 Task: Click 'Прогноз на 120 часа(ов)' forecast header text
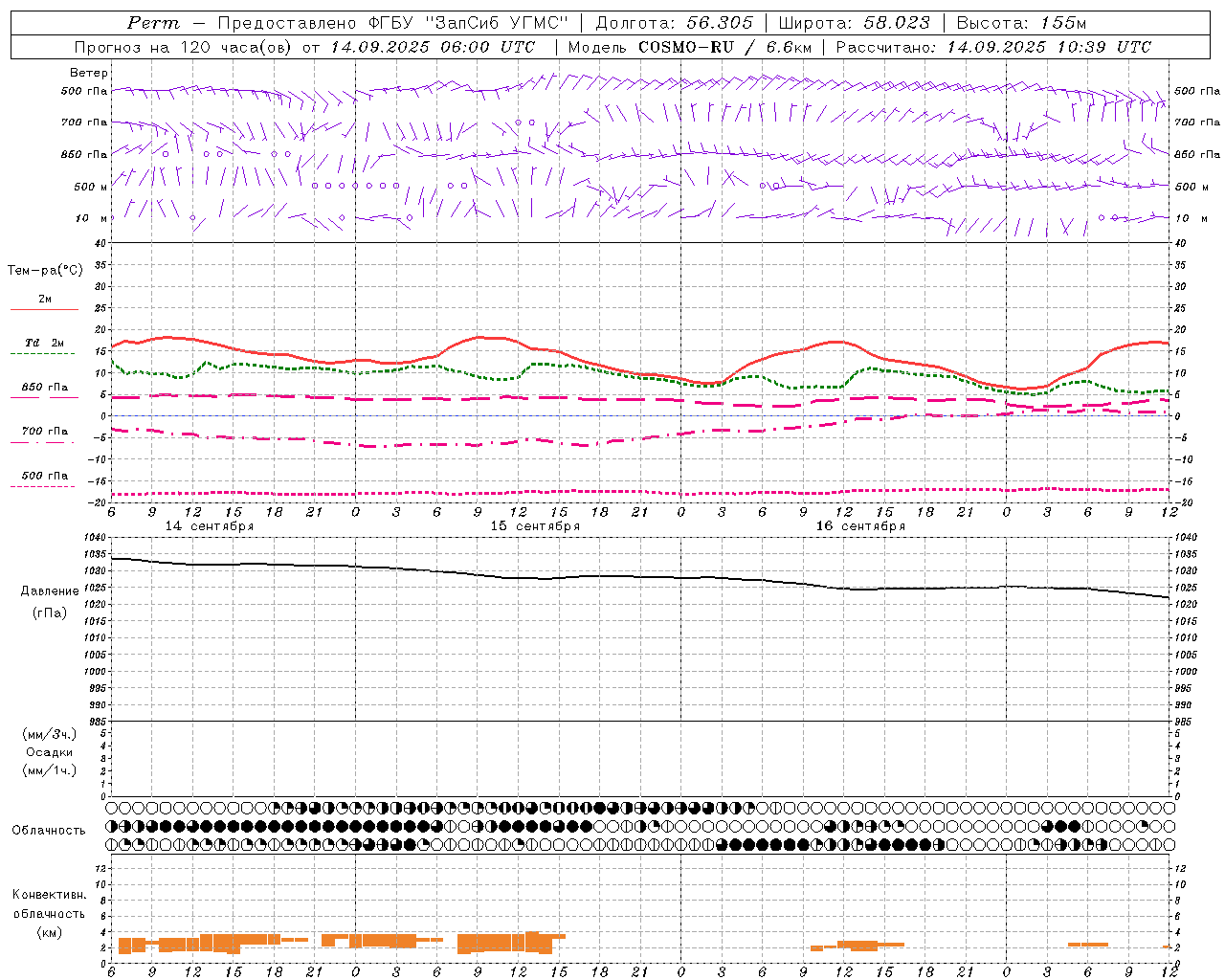point(185,47)
